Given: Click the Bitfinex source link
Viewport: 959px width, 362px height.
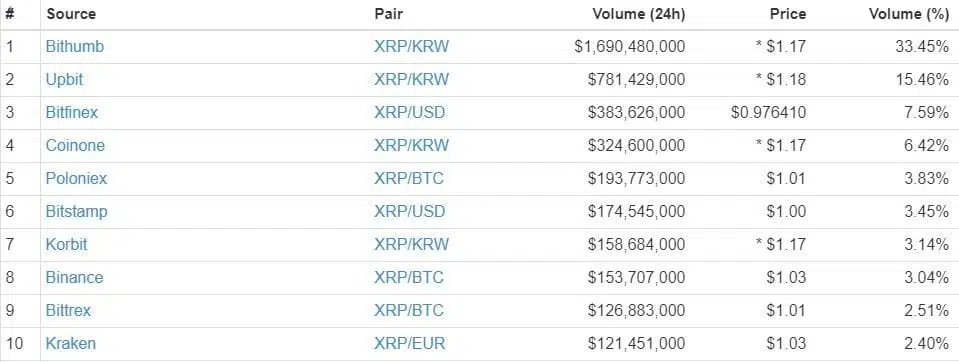Looking at the screenshot, I should click(x=72, y=113).
